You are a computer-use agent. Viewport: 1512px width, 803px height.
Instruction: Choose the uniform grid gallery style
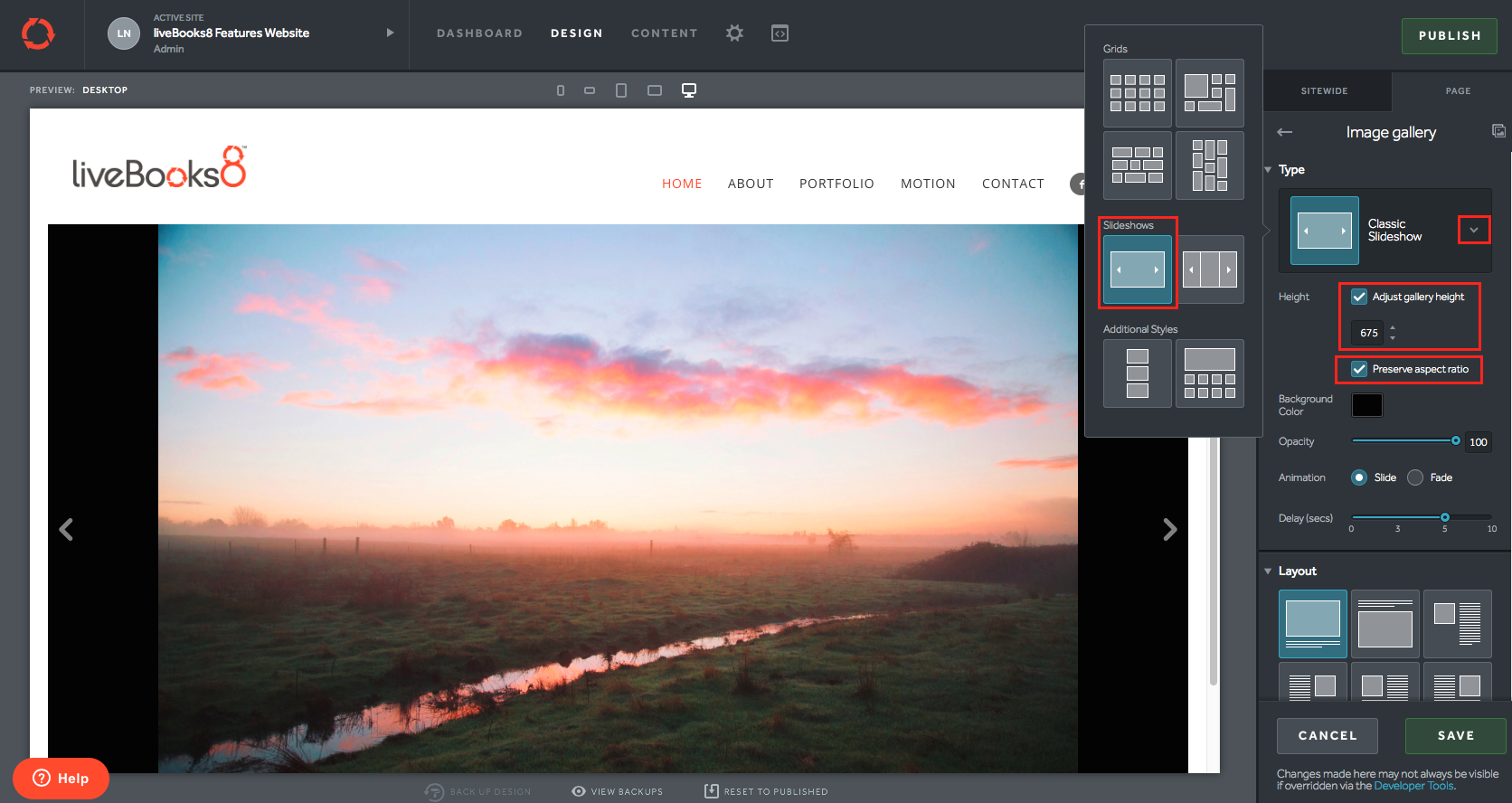point(1137,93)
